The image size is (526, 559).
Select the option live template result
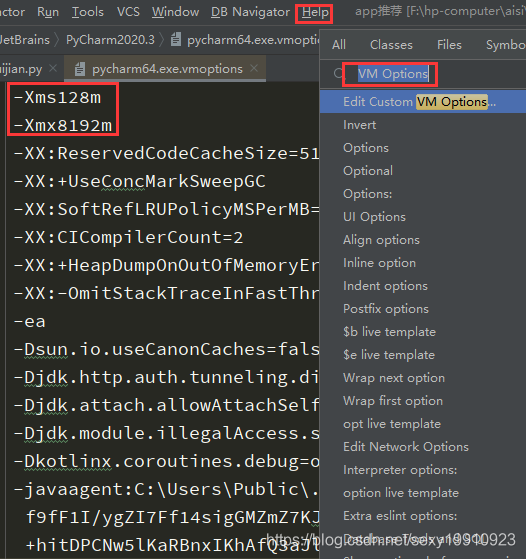[423, 493]
